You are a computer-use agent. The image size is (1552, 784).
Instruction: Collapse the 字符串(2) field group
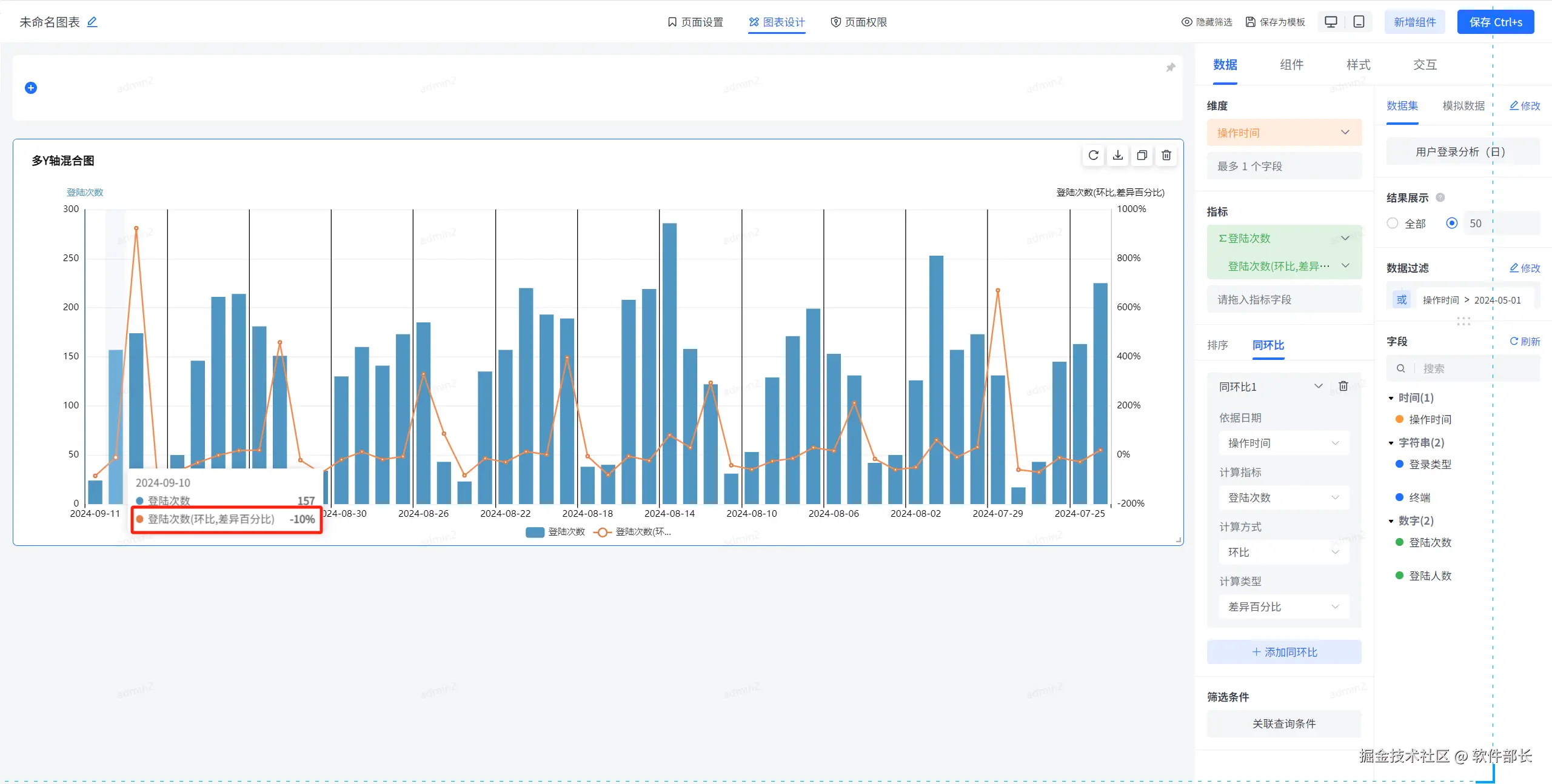click(x=1391, y=443)
